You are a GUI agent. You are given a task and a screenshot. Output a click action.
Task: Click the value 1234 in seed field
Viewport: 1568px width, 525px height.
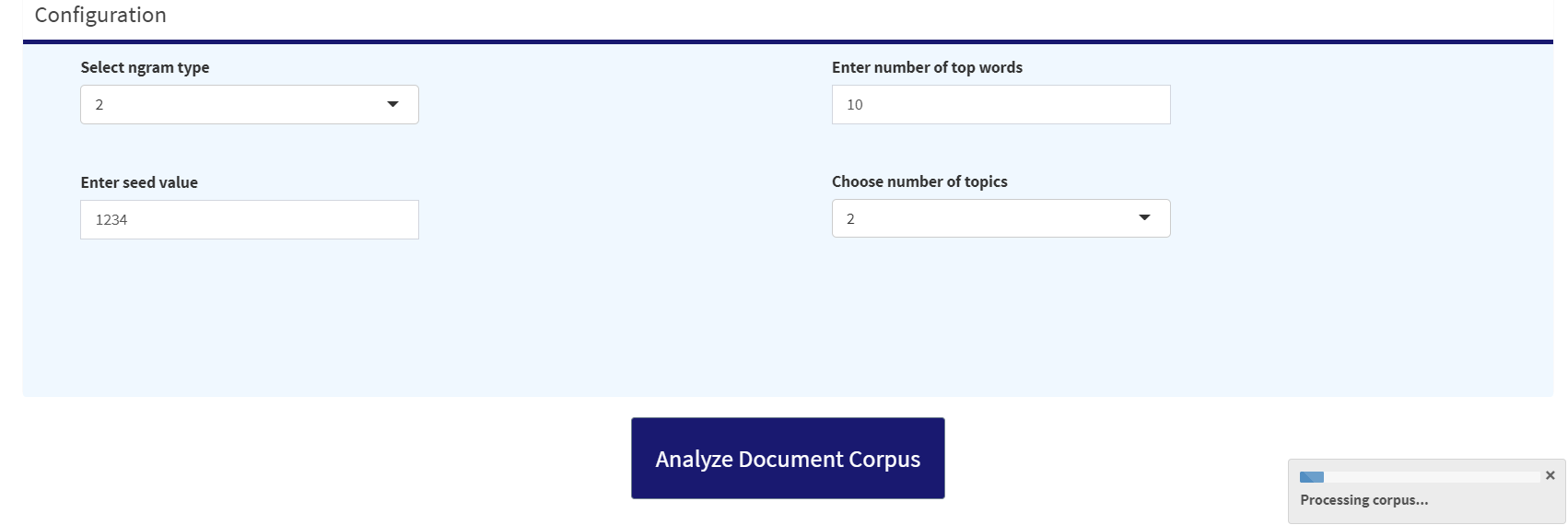point(111,220)
